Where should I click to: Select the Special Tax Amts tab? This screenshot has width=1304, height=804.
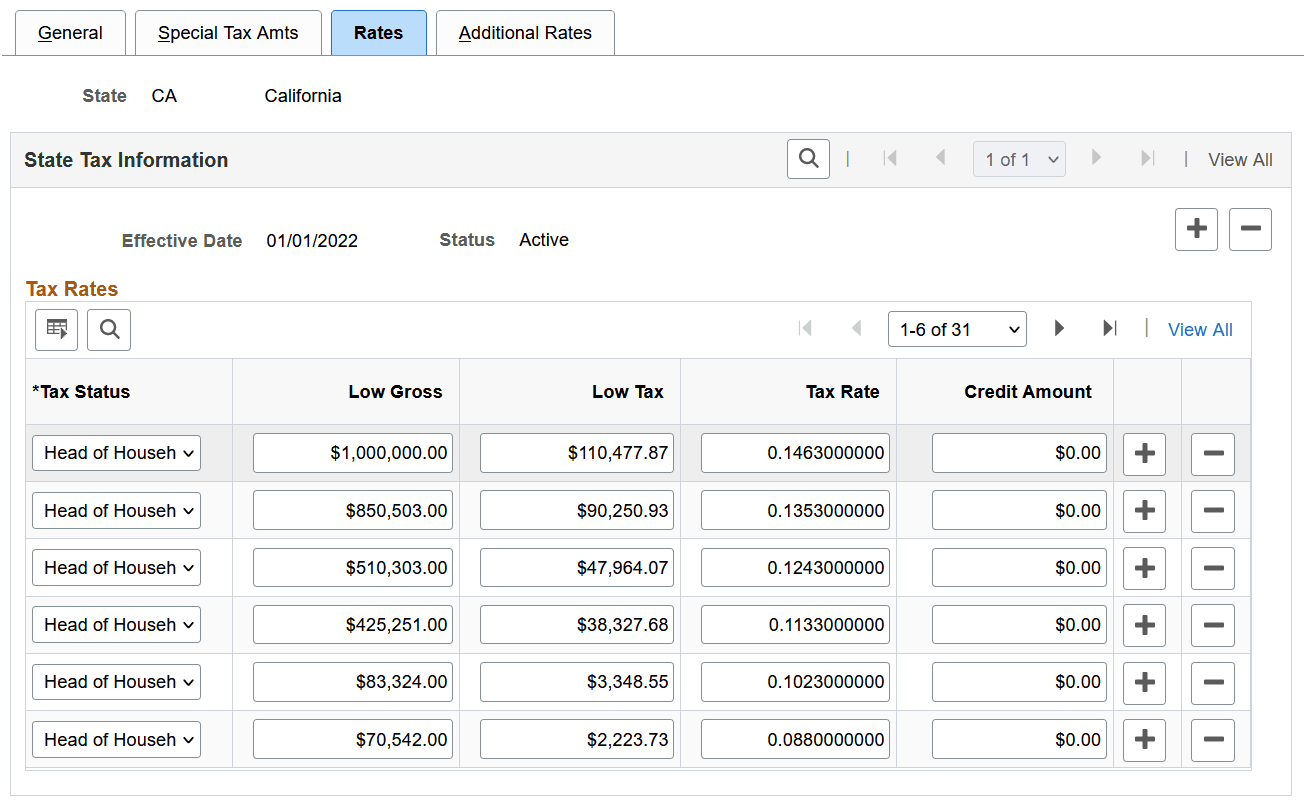pos(228,32)
